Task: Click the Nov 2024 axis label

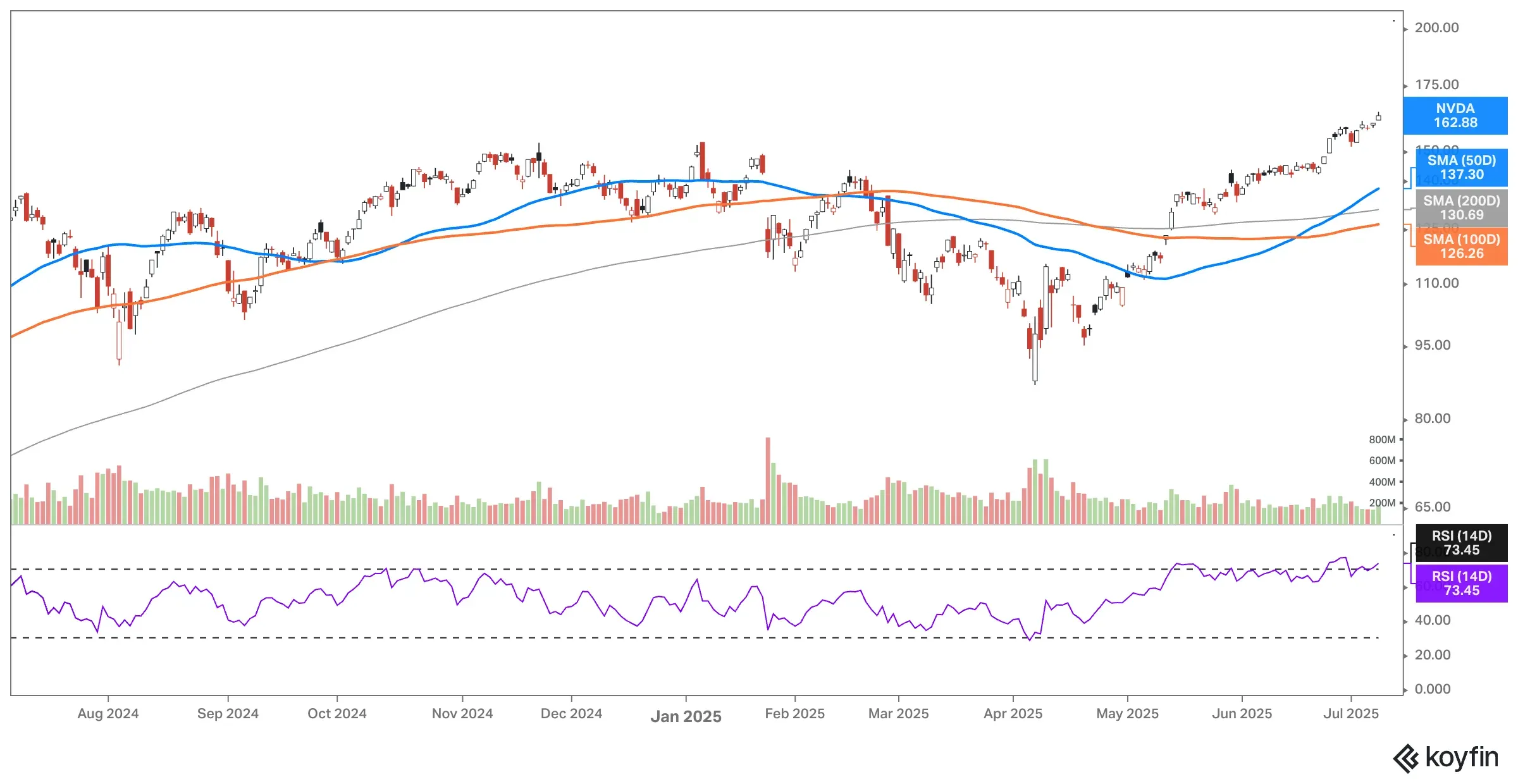Action: (x=462, y=714)
